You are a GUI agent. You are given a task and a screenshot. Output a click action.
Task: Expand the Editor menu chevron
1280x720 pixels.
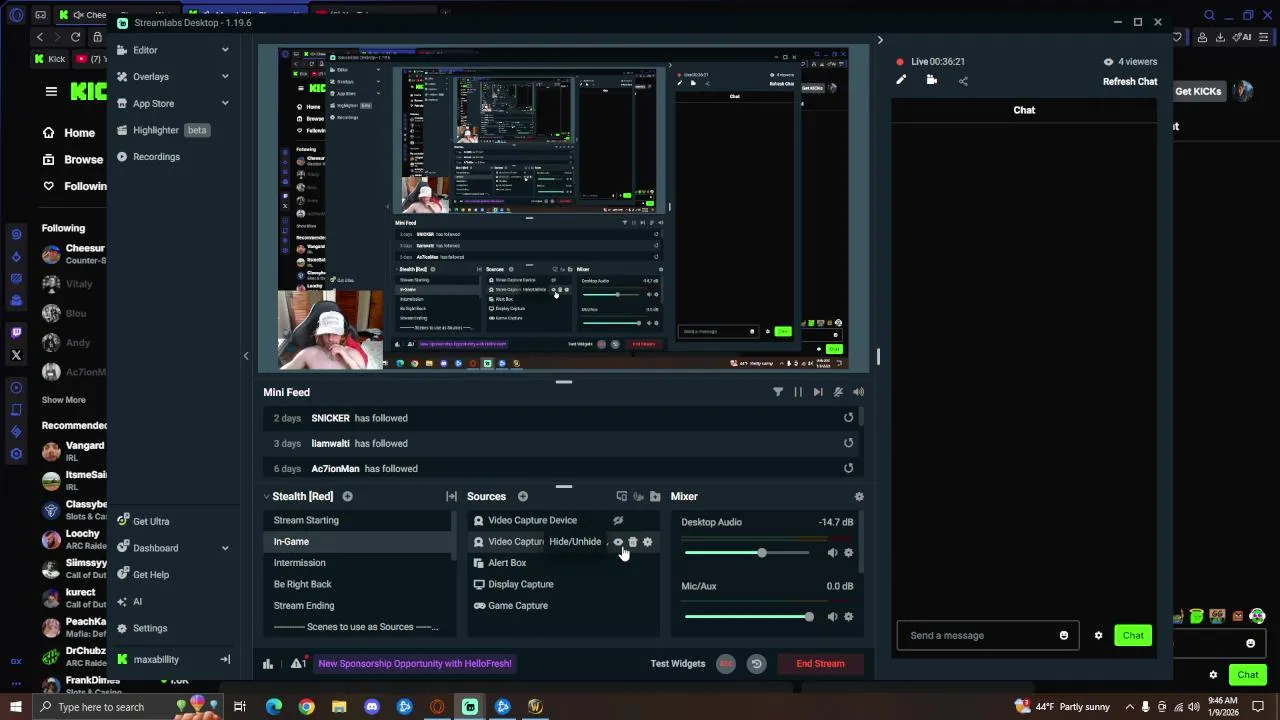pos(225,50)
